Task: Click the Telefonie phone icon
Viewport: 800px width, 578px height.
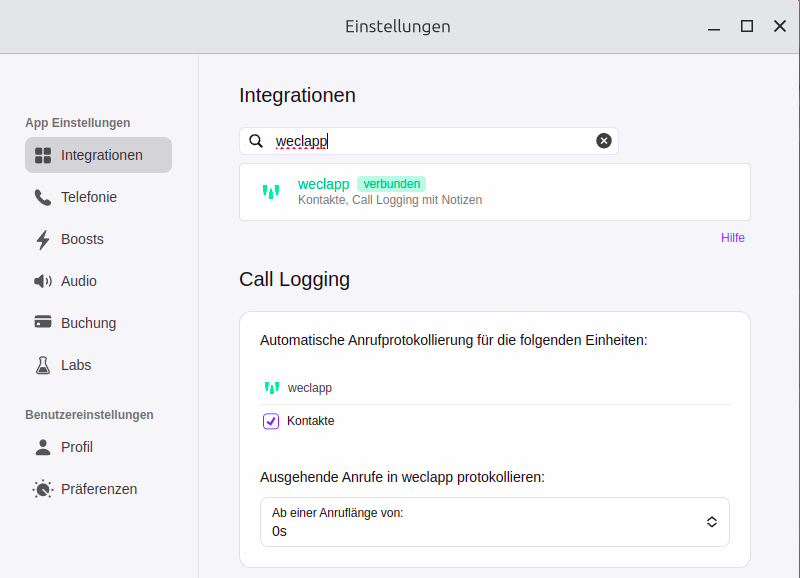Action: pos(43,197)
